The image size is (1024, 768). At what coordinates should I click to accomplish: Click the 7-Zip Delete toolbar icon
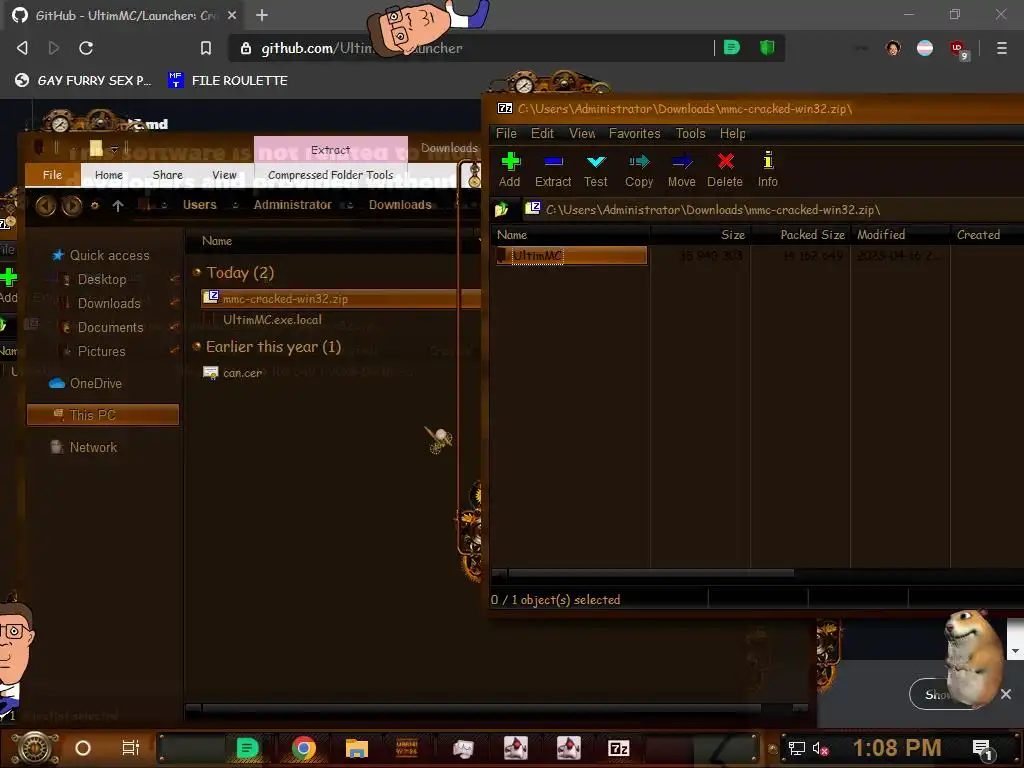point(725,161)
